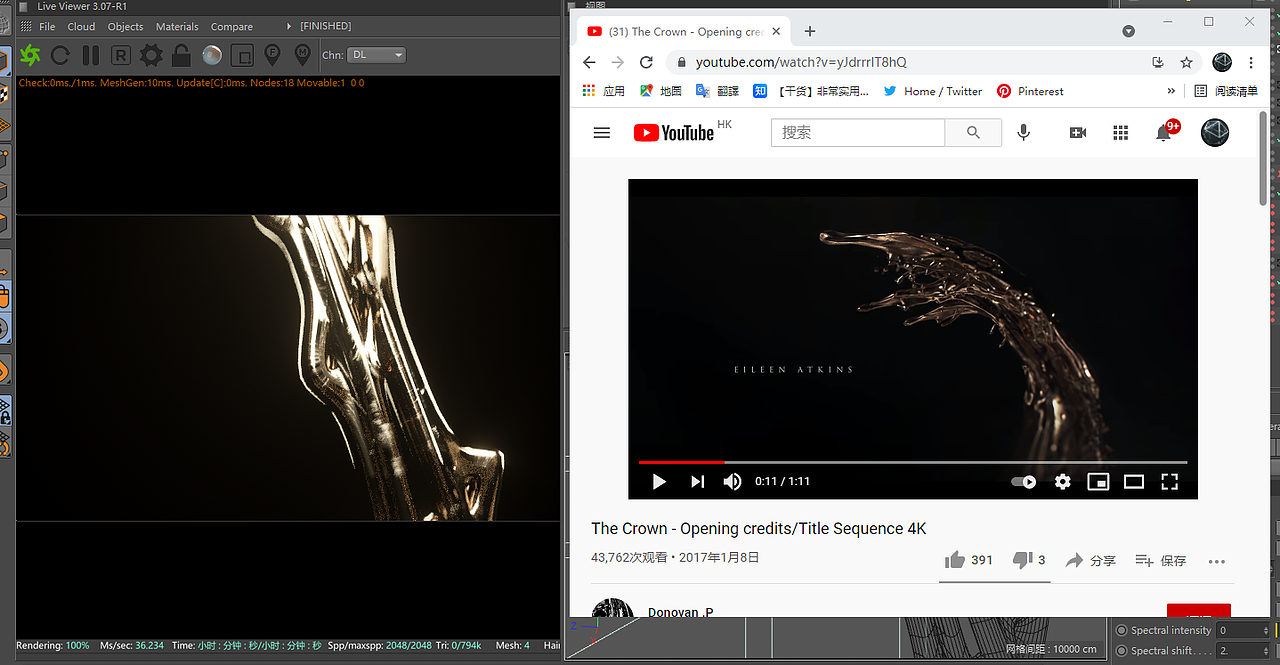The height and width of the screenshot is (665, 1280).
Task: Open YouTube notifications bell
Action: [x=1164, y=132]
